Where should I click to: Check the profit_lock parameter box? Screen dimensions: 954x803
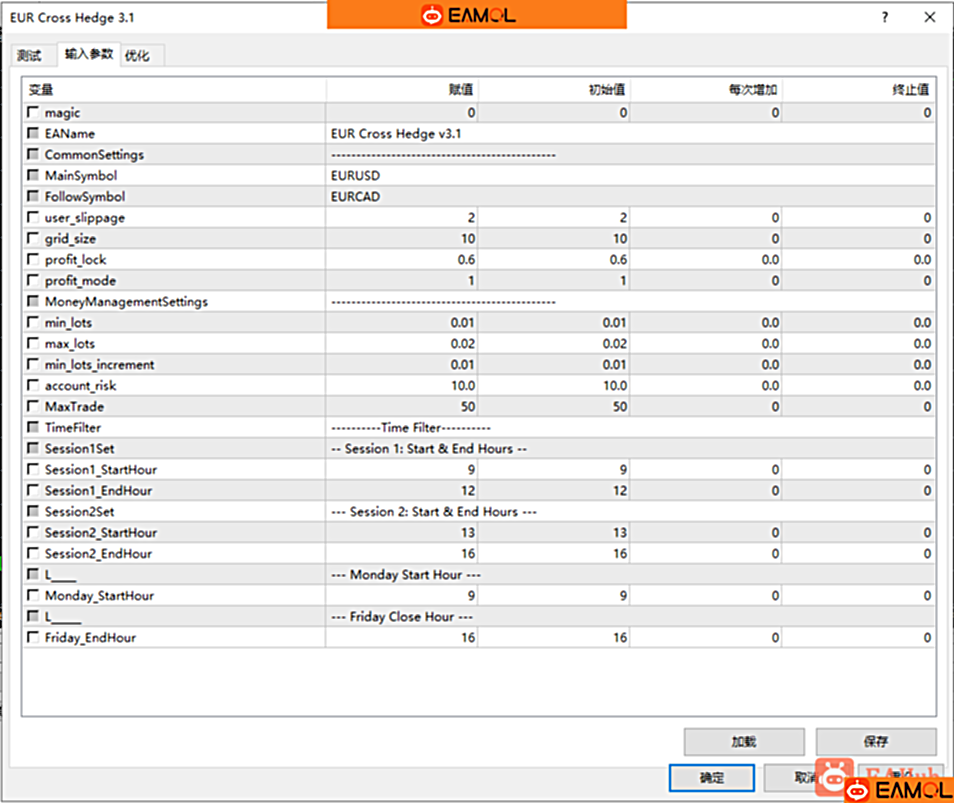pos(34,260)
